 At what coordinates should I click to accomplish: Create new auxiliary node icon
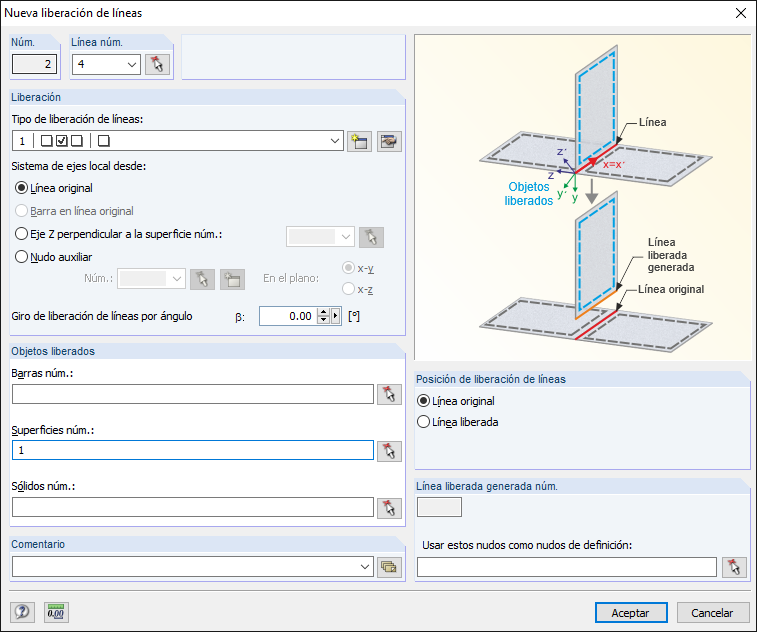pos(232,280)
